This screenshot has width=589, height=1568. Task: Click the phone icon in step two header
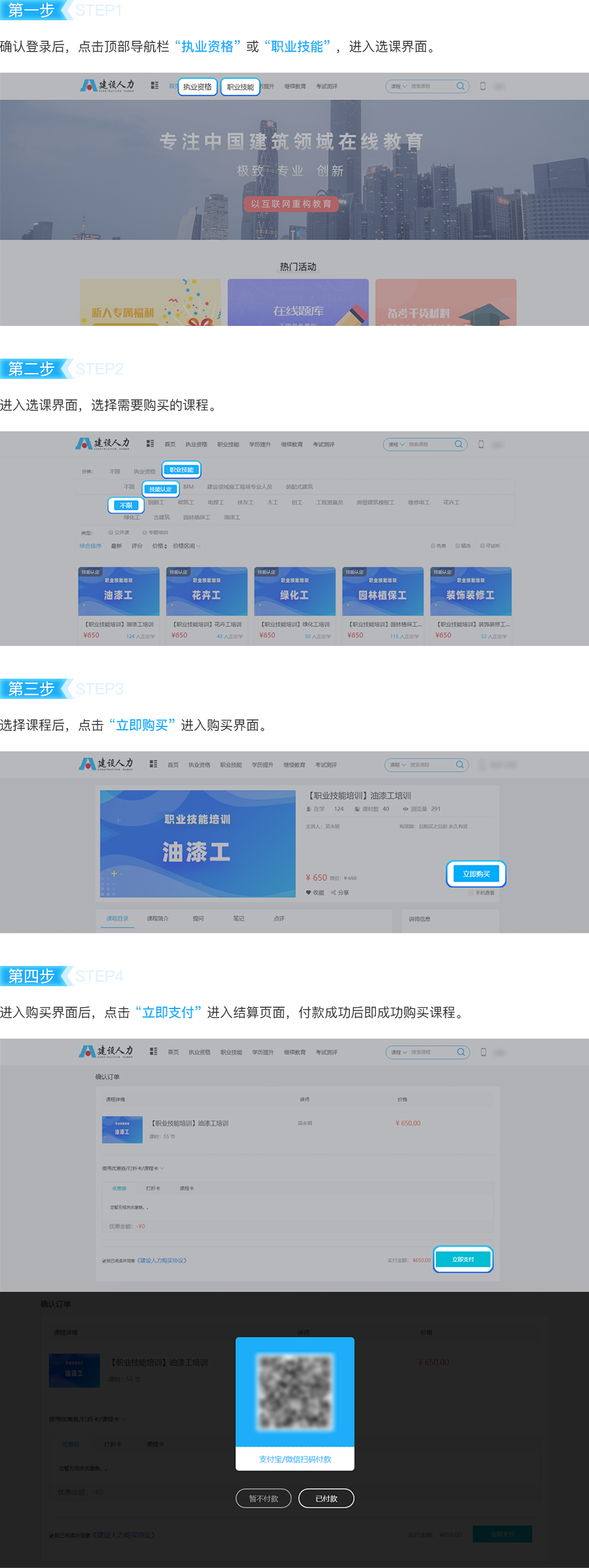tap(481, 444)
